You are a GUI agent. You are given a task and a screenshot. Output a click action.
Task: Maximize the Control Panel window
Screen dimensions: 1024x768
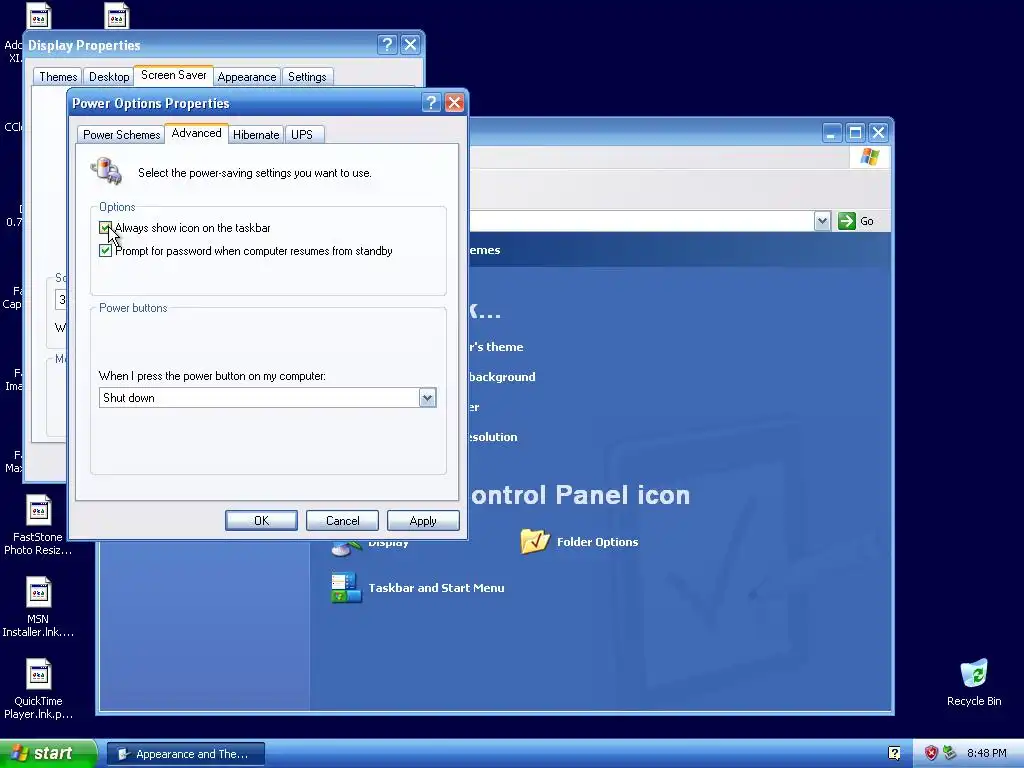coord(855,133)
